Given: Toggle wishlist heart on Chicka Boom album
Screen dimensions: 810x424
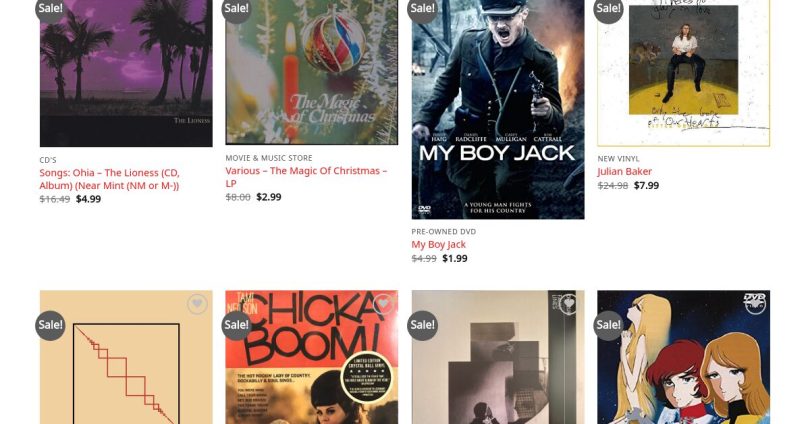Looking at the screenshot, I should (383, 304).
